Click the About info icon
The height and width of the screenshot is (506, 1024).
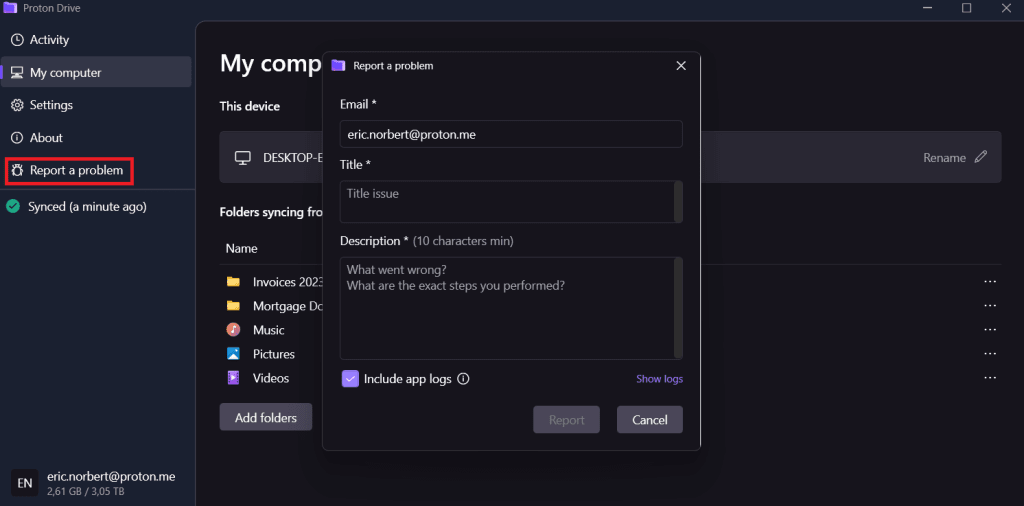click(x=18, y=138)
